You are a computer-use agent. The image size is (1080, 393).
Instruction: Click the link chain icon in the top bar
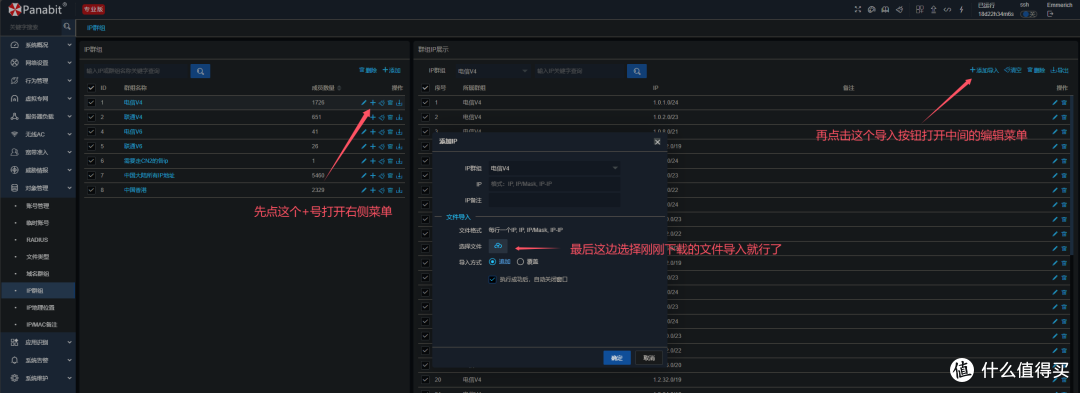coord(946,10)
